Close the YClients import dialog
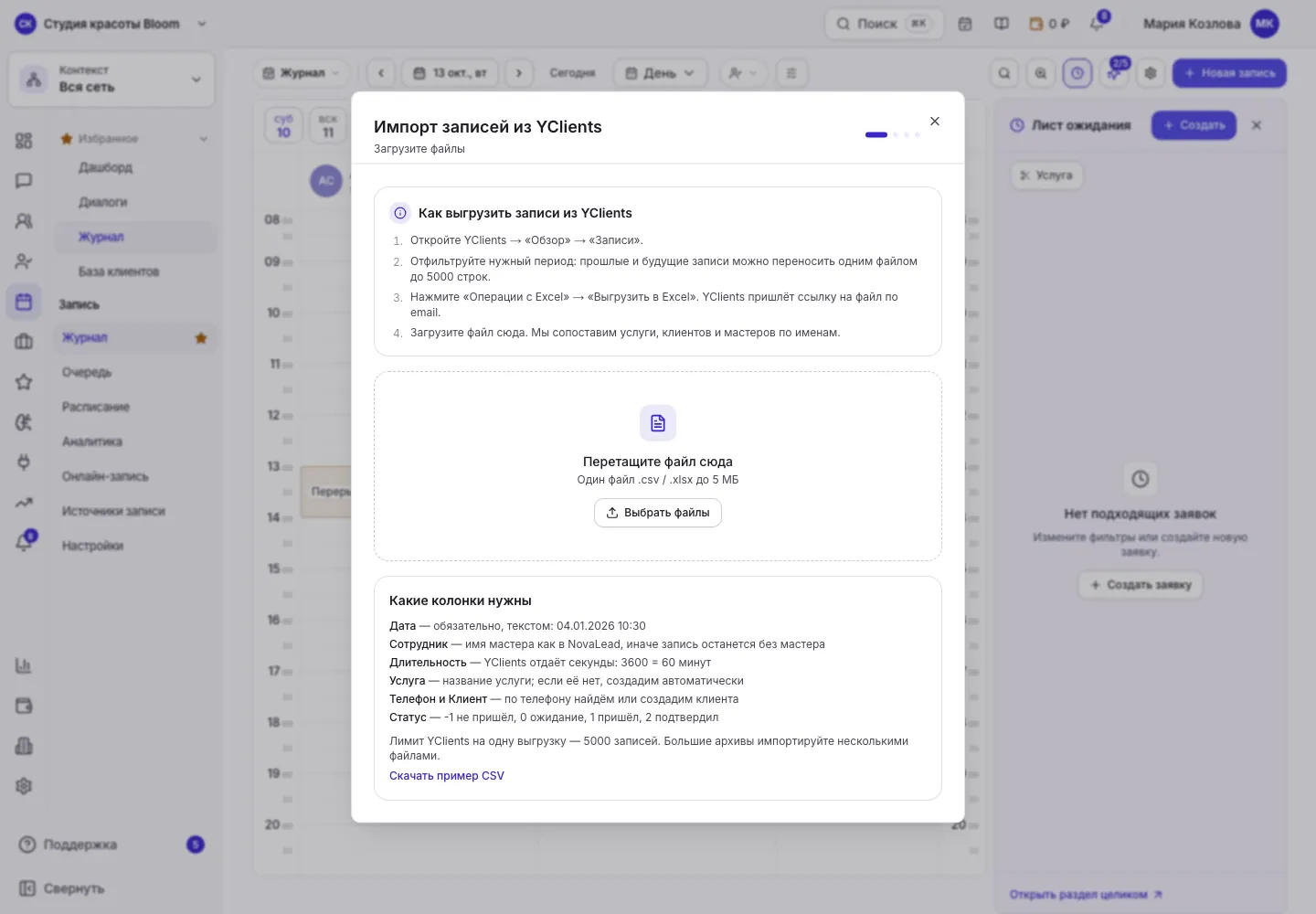1316x914 pixels. click(934, 122)
